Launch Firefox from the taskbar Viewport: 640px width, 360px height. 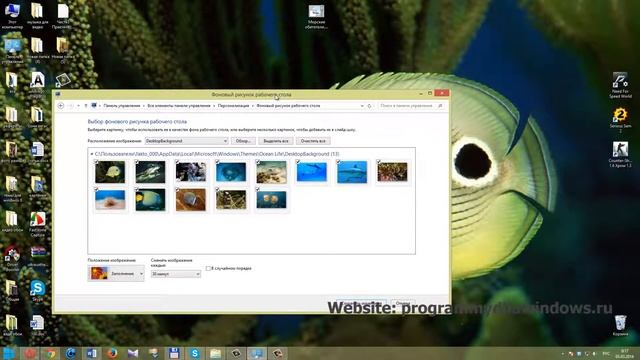point(112,353)
